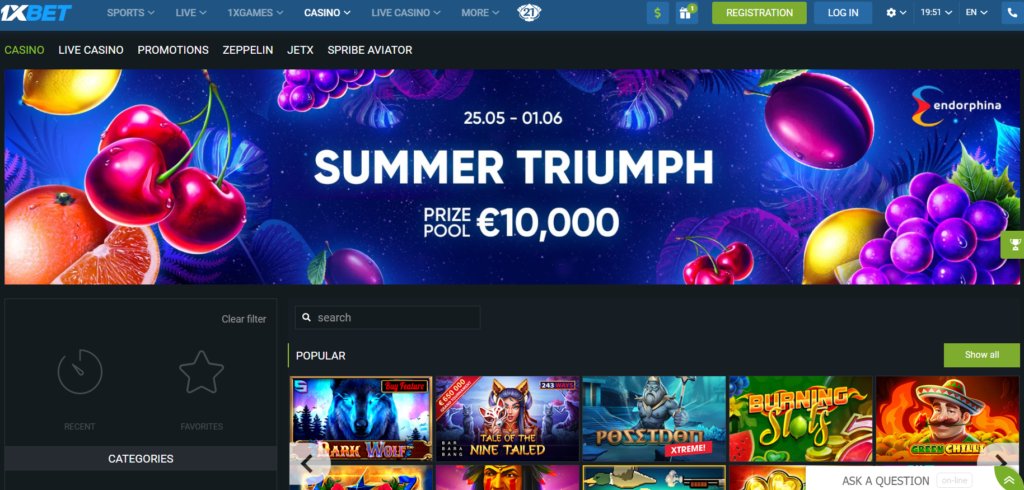
Task: Open the Promotions tab
Action: pos(173,50)
